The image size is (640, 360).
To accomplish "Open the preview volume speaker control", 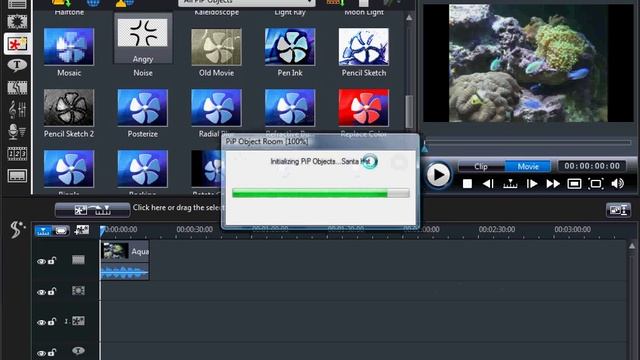I will pos(618,184).
